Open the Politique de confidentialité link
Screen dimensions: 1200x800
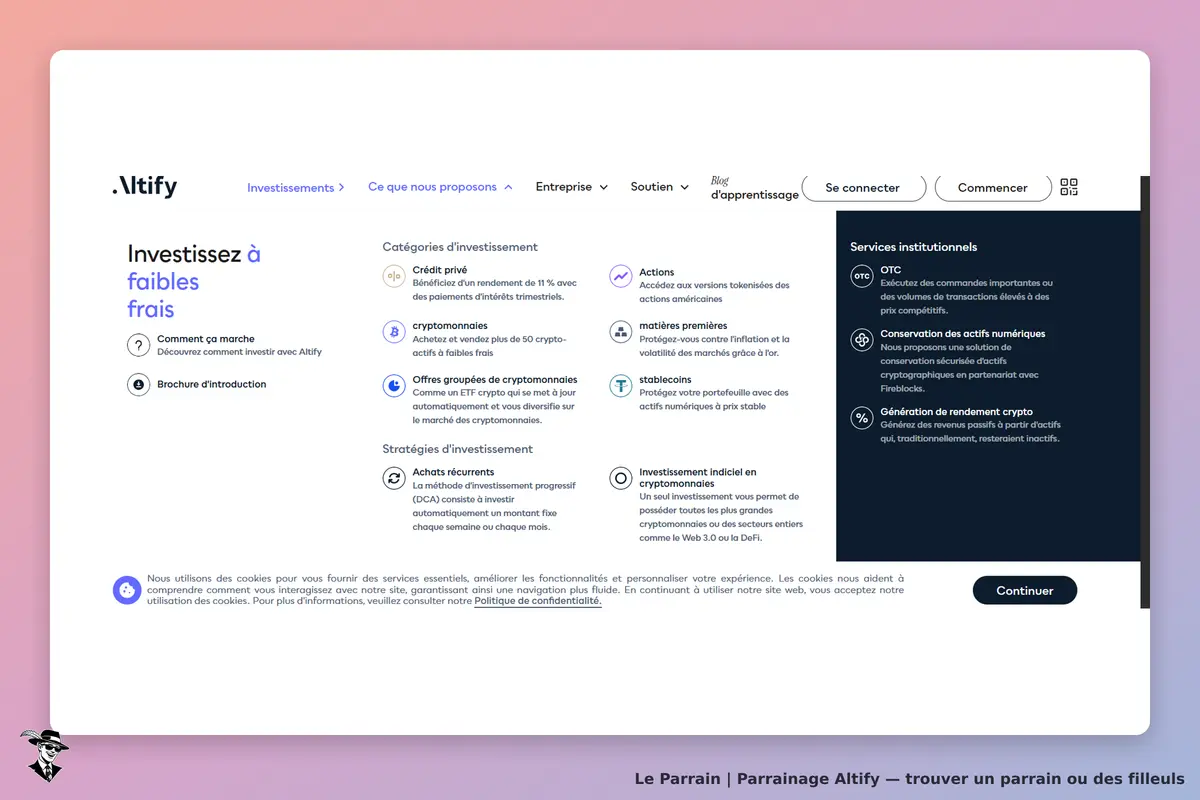(x=538, y=602)
